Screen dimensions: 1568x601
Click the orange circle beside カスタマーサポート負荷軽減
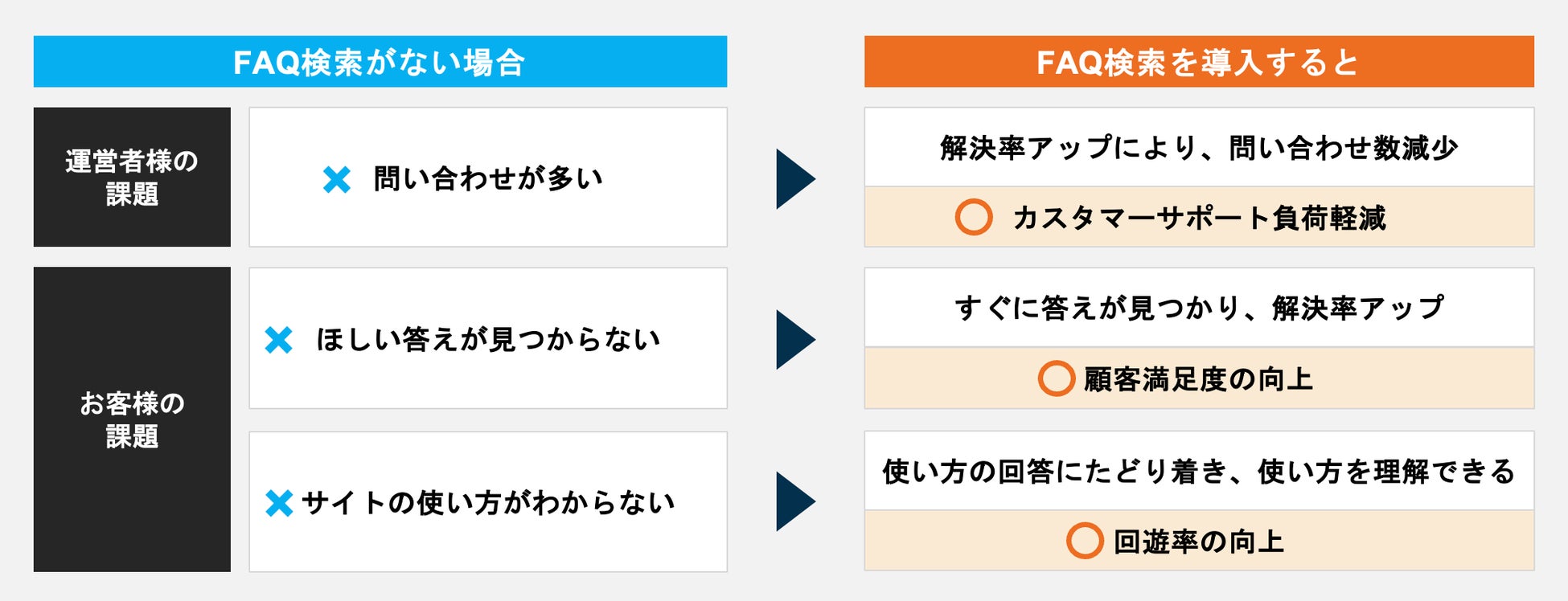tap(973, 217)
